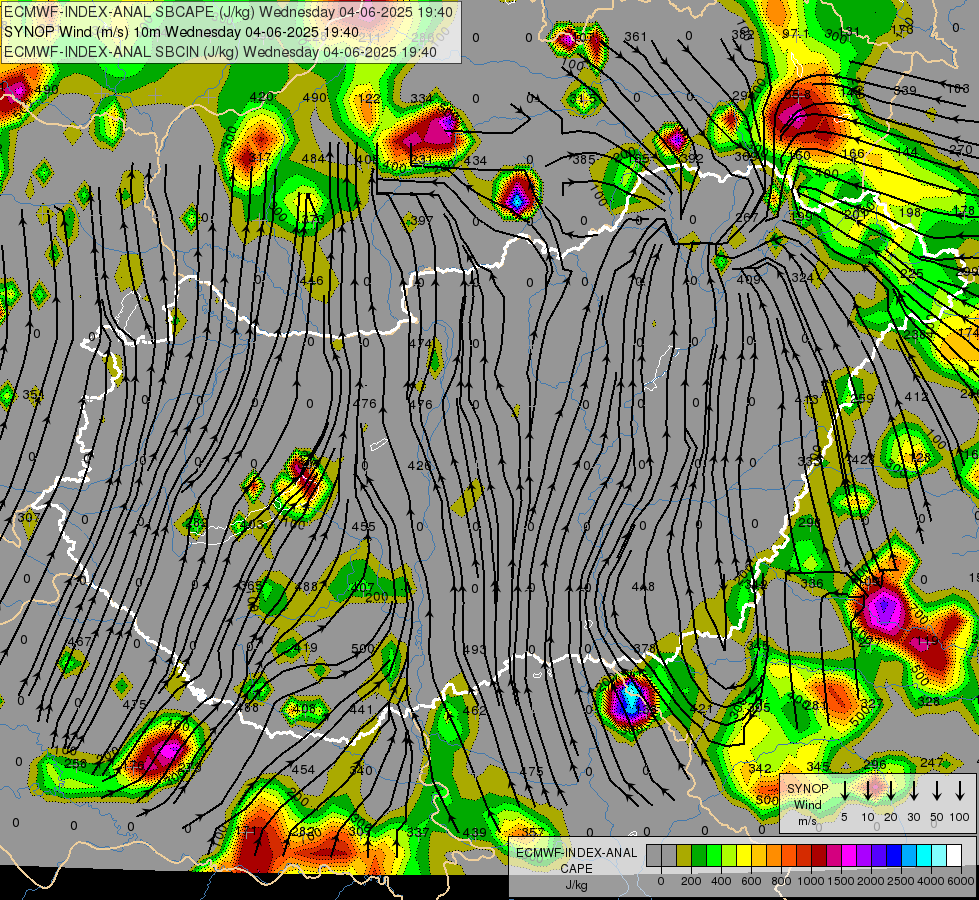This screenshot has width=979, height=900.
Task: Click the map value '270'
Action: [x=961, y=149]
